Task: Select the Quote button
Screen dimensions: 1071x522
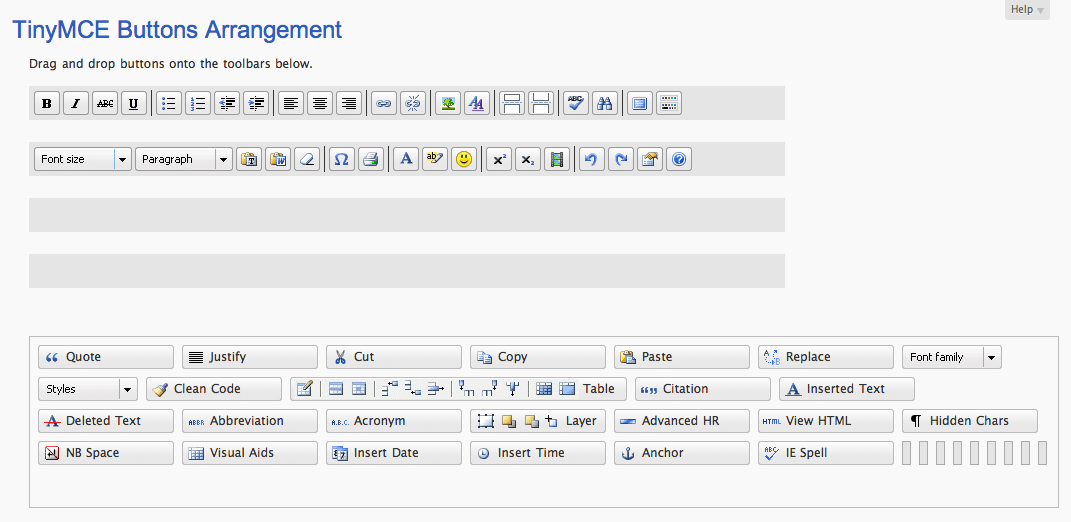Action: click(x=106, y=357)
